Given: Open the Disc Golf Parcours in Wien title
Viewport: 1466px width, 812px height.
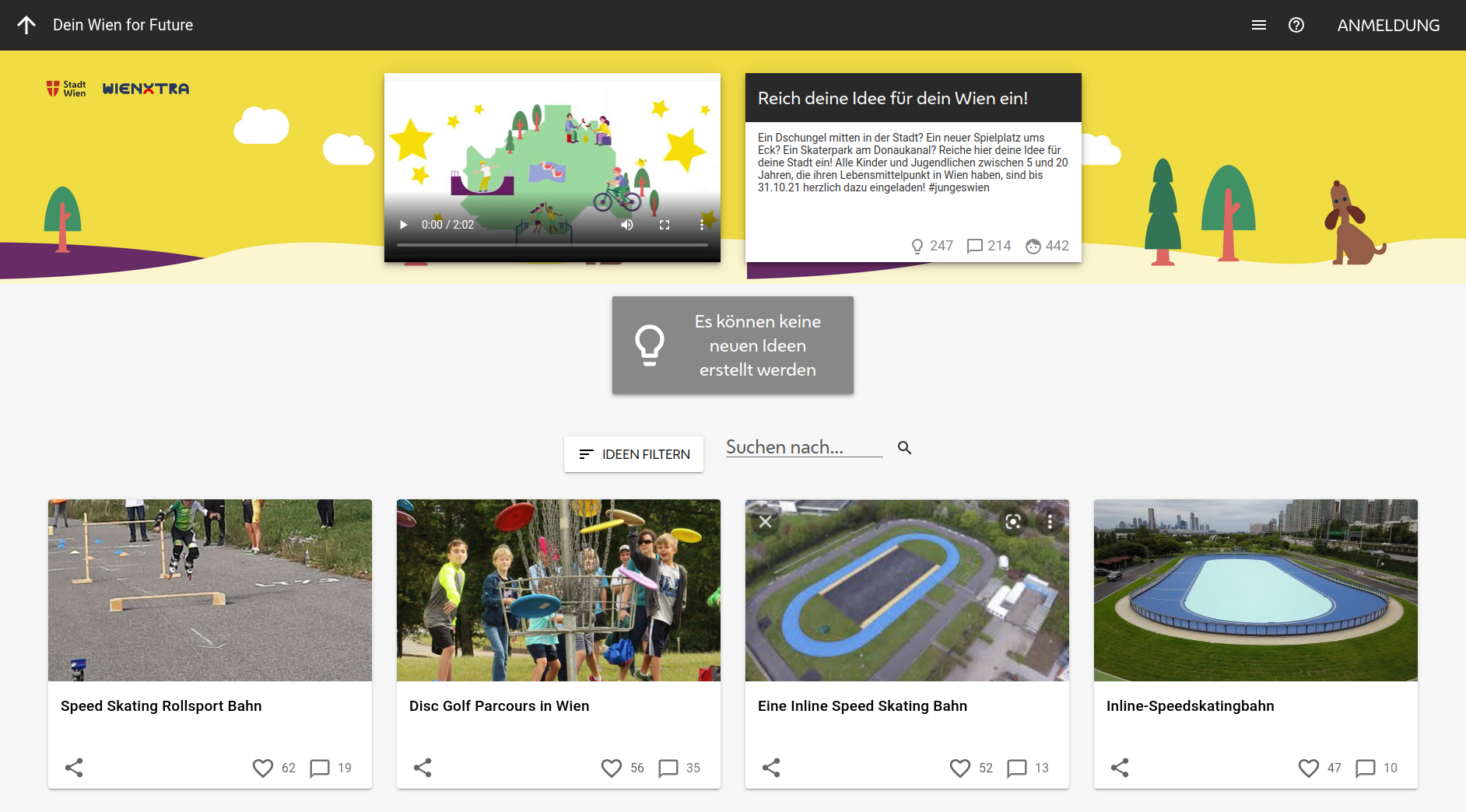Looking at the screenshot, I should coord(499,706).
